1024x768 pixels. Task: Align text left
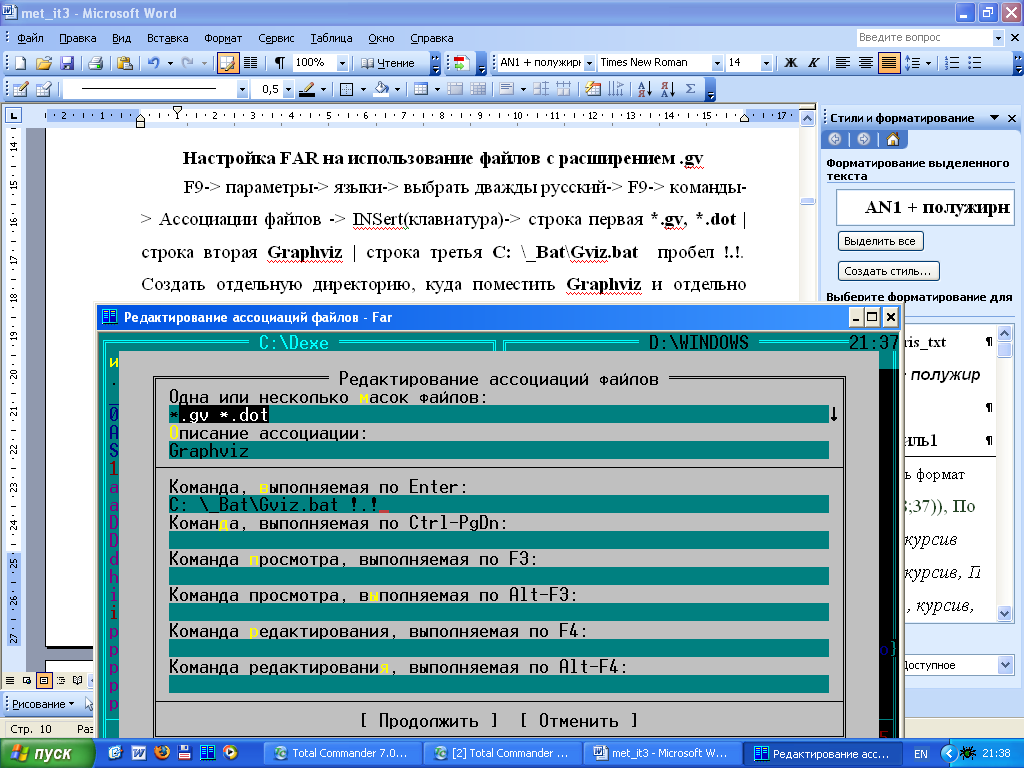[x=843, y=63]
